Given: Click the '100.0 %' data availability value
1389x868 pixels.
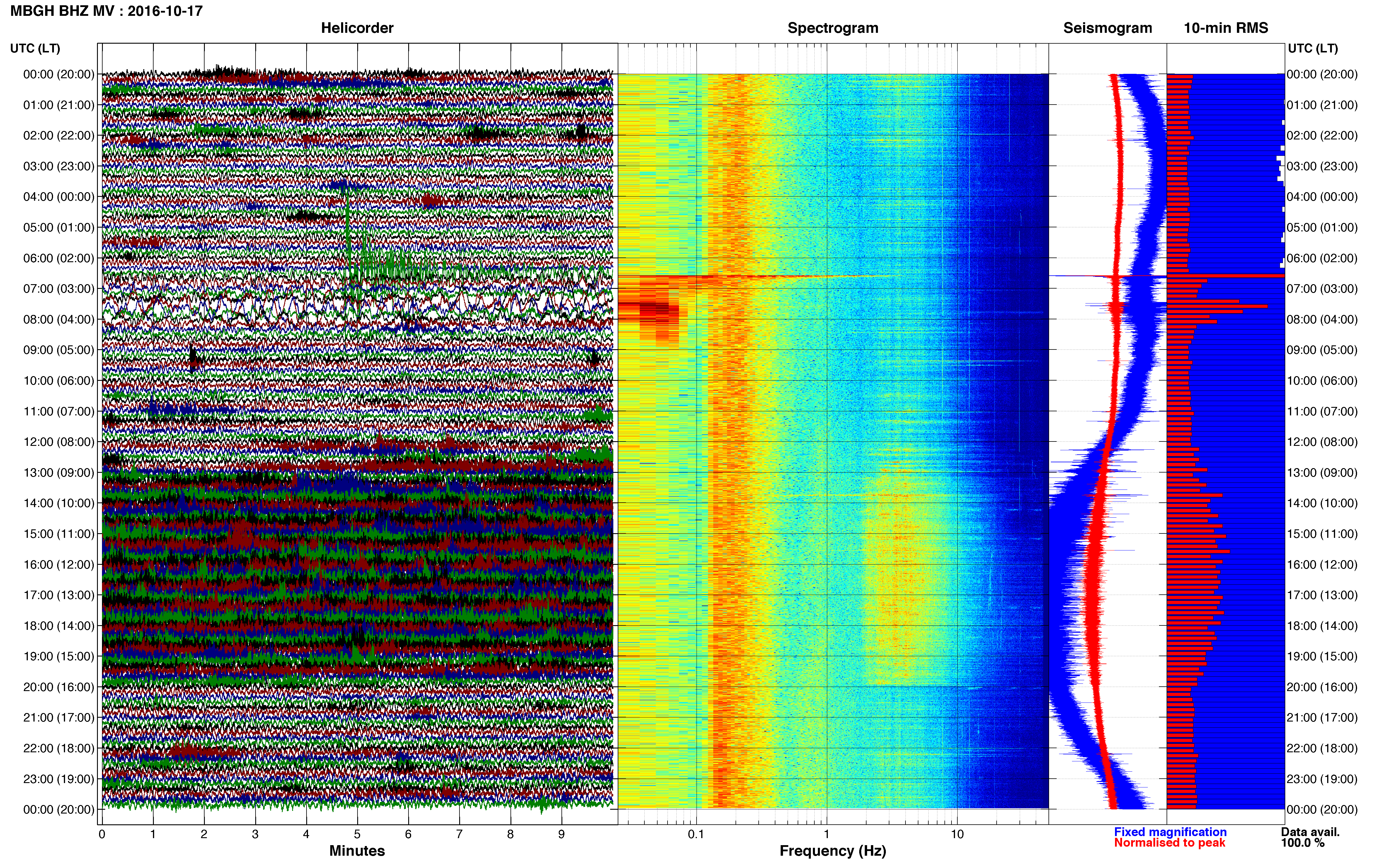Looking at the screenshot, I should (1302, 843).
